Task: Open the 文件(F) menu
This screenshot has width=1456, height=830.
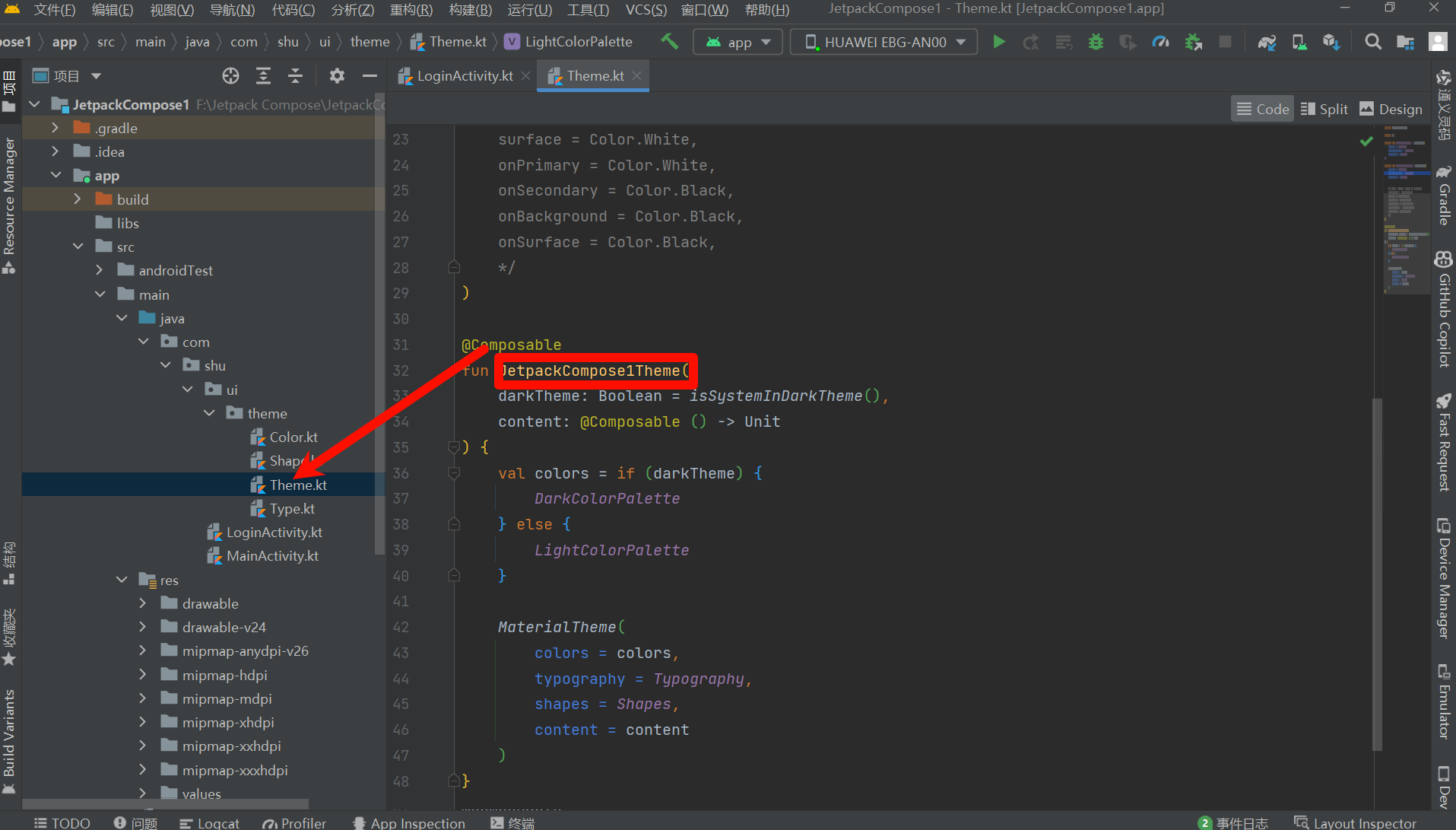Action: [x=54, y=9]
